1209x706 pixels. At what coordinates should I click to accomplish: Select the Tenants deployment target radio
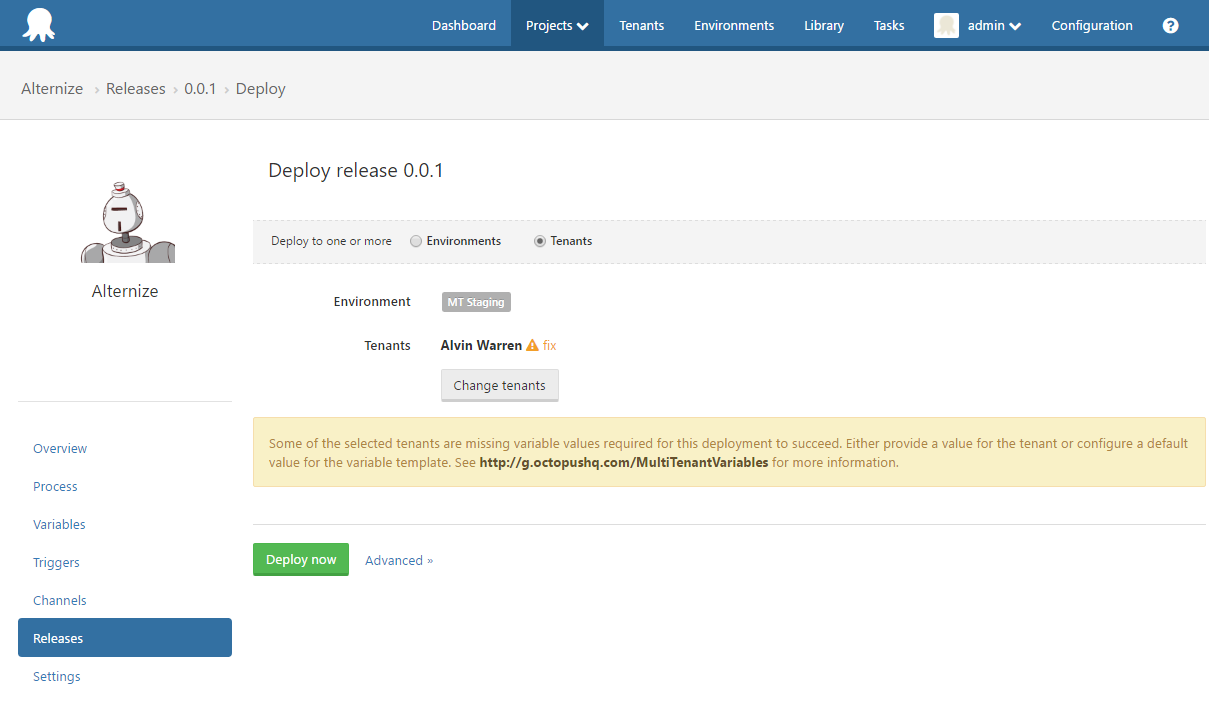pyautogui.click(x=539, y=241)
